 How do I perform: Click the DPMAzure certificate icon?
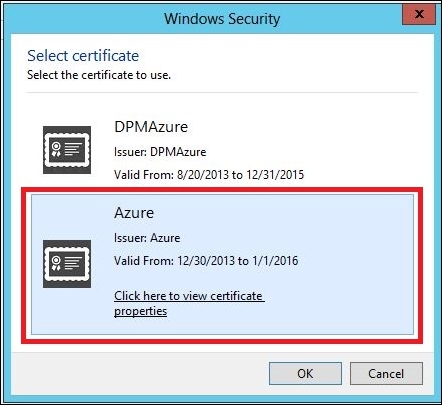click(67, 150)
